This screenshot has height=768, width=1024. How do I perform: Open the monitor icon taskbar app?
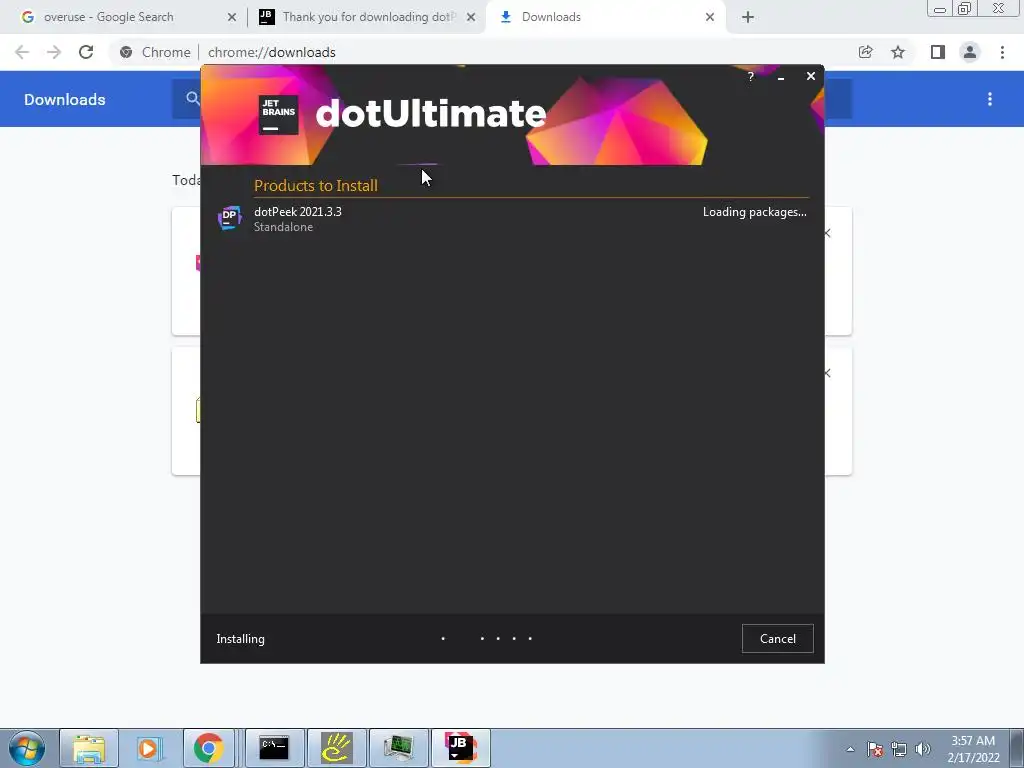coord(398,748)
